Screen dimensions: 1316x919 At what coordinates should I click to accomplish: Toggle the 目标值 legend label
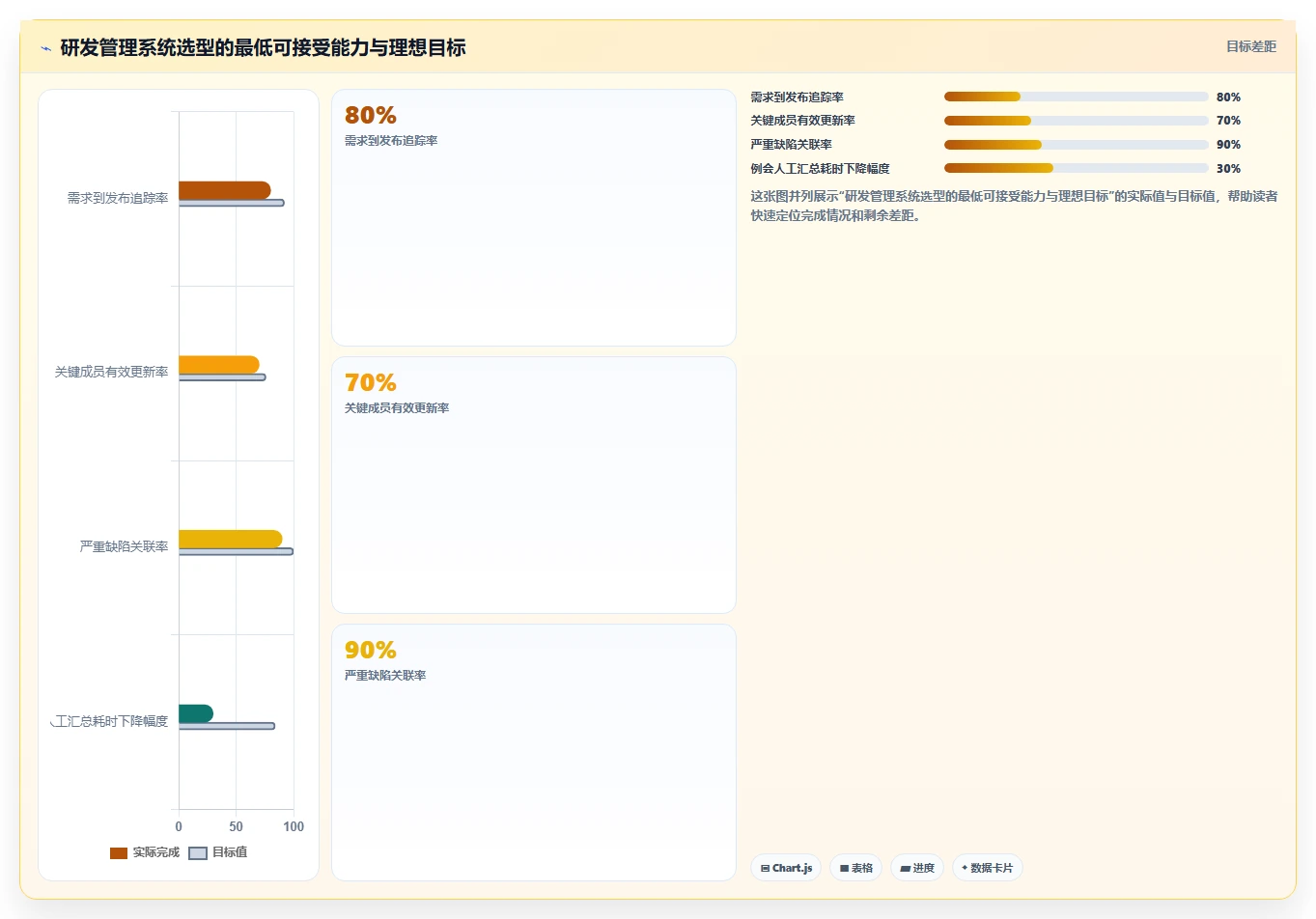point(230,852)
